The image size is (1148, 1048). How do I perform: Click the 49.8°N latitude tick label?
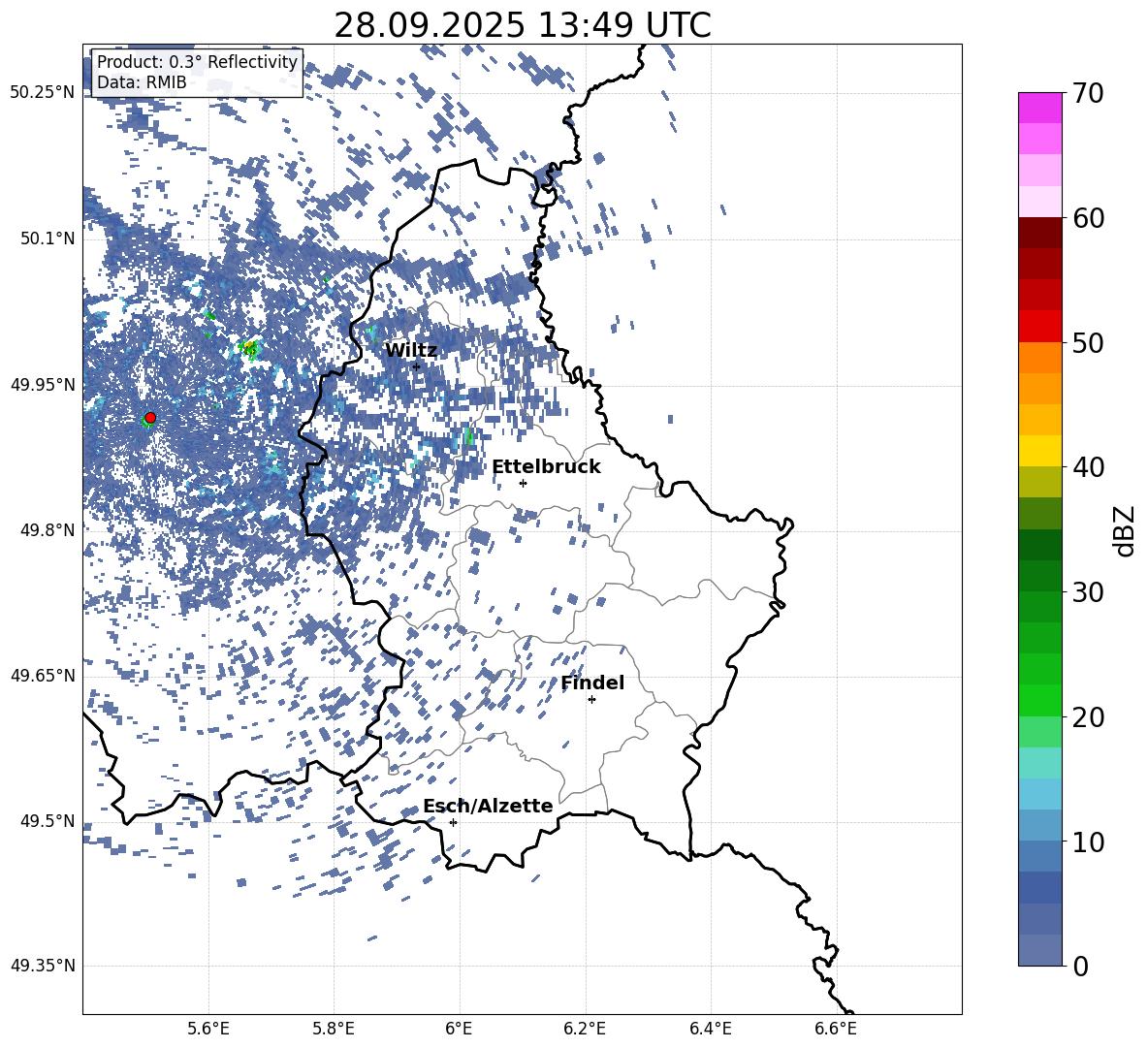(48, 530)
